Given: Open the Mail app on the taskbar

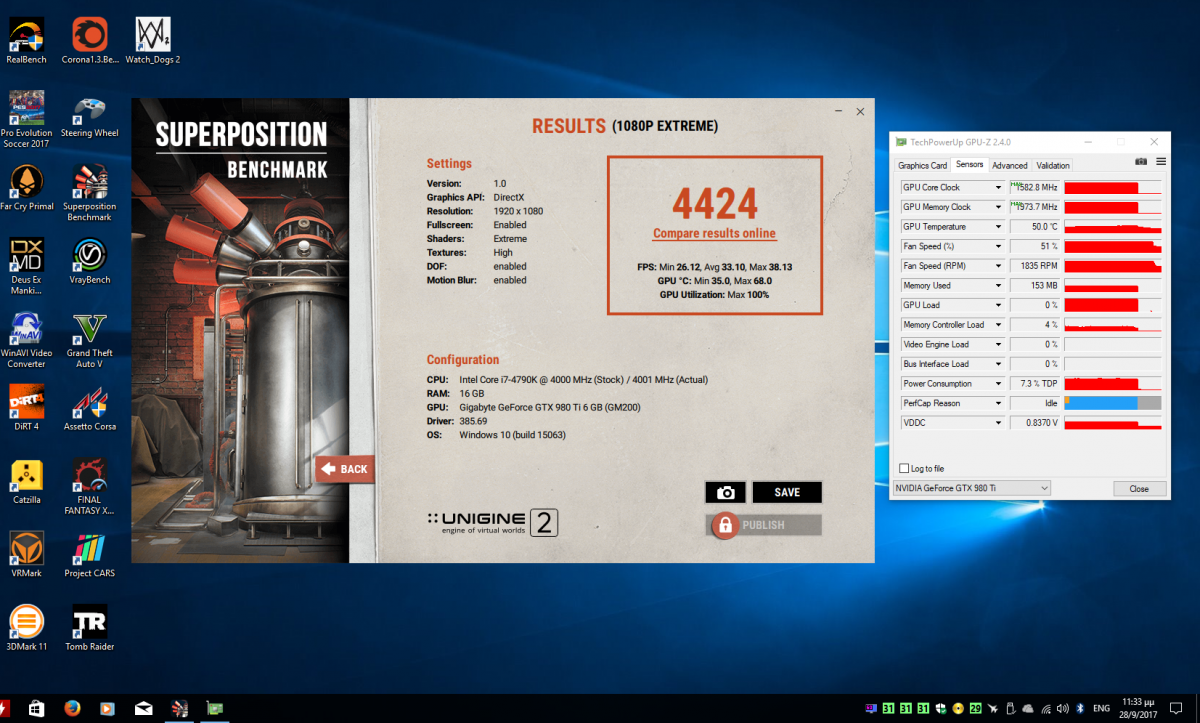Looking at the screenshot, I should click(x=144, y=708).
